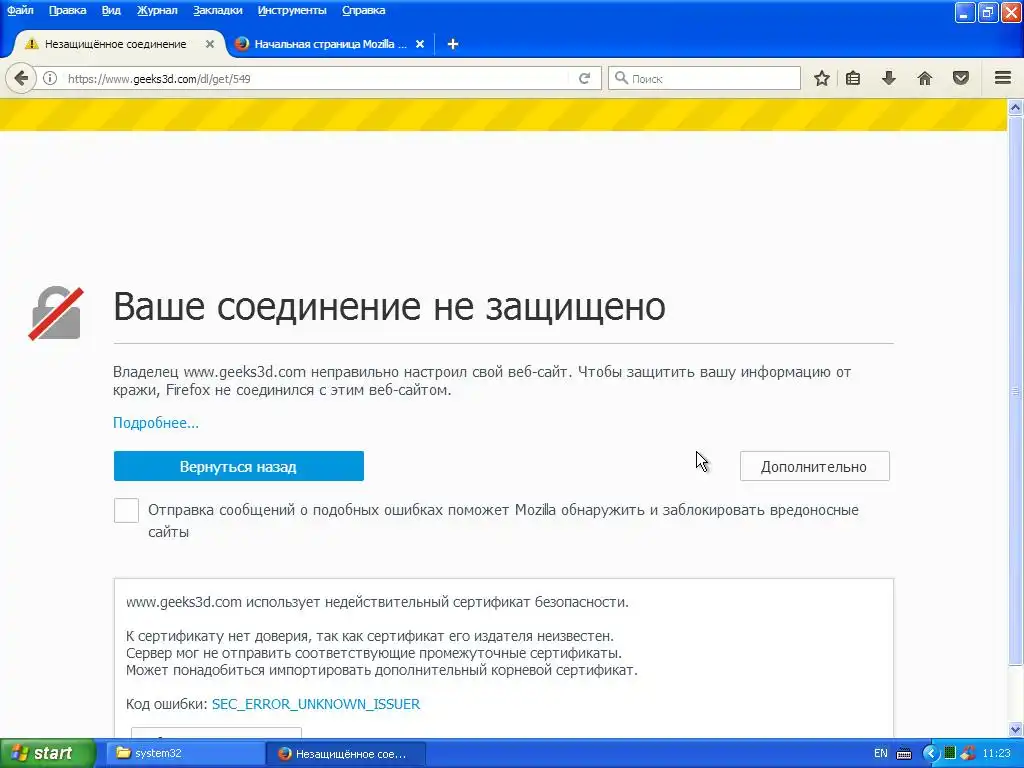The width and height of the screenshot is (1024, 768).
Task: Open the Вид menu
Action: (x=111, y=10)
